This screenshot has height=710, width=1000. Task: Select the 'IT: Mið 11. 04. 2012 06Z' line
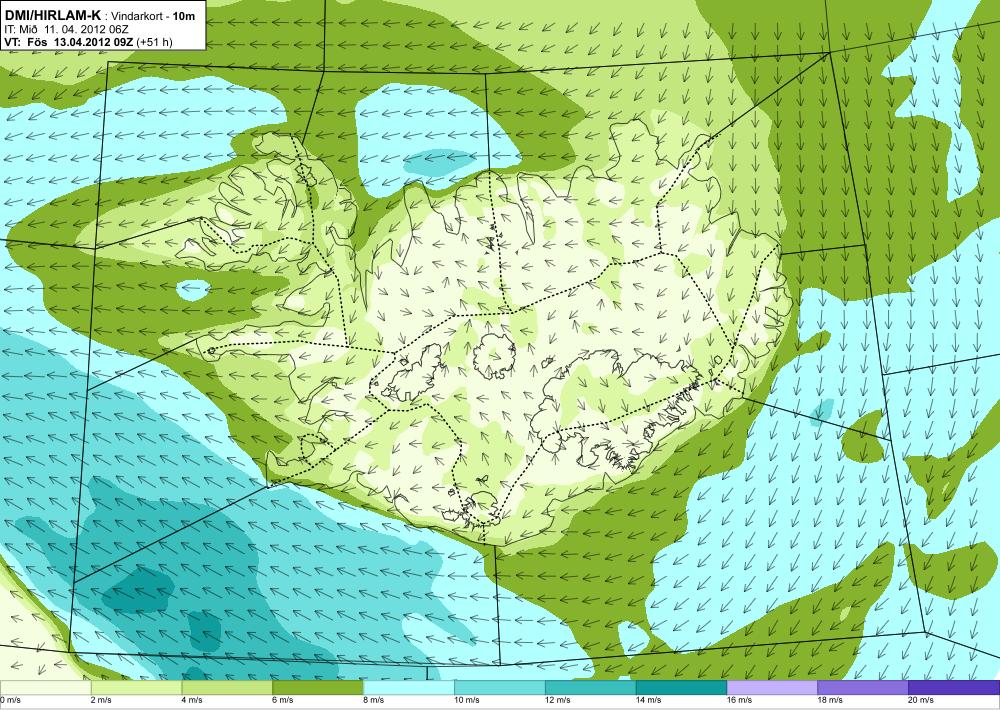coord(66,29)
